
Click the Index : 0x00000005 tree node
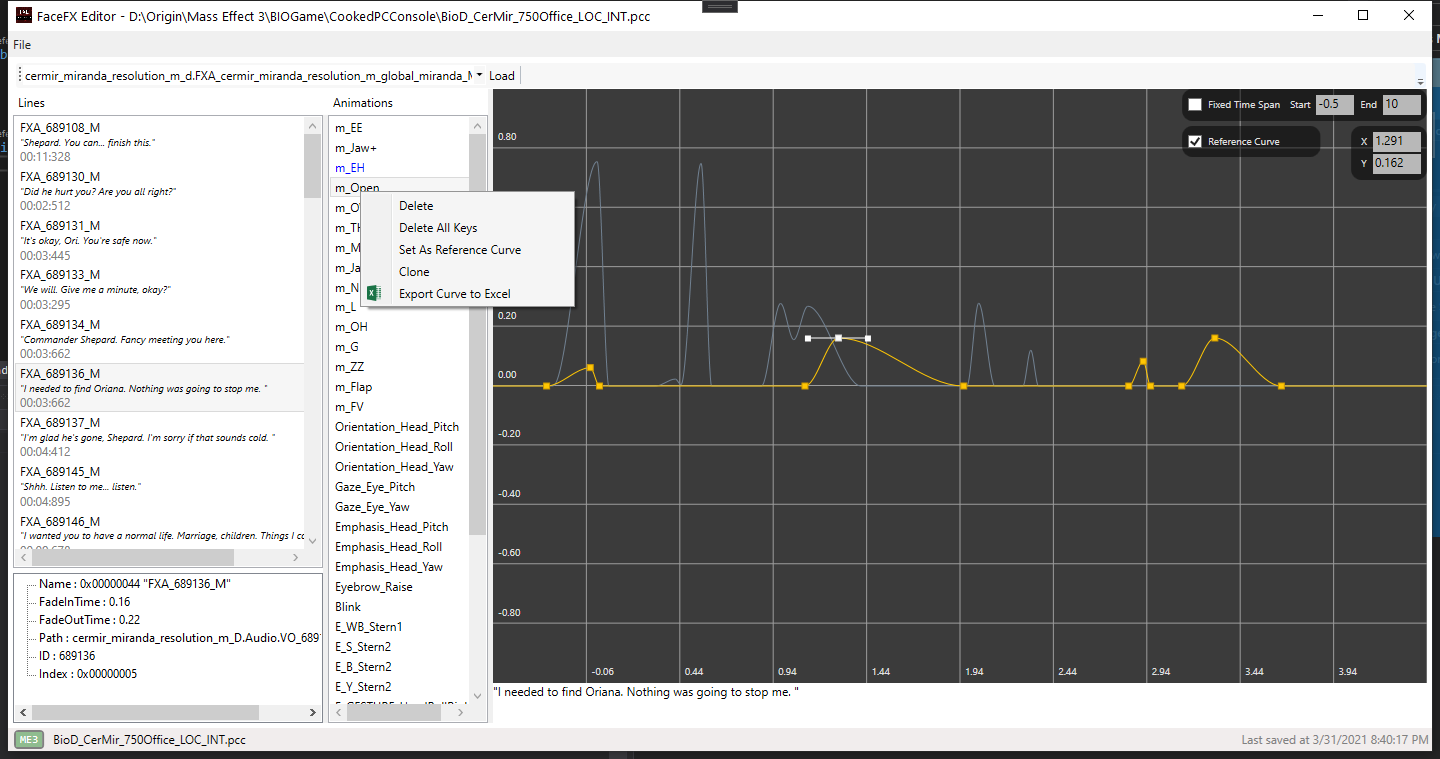(x=88, y=674)
